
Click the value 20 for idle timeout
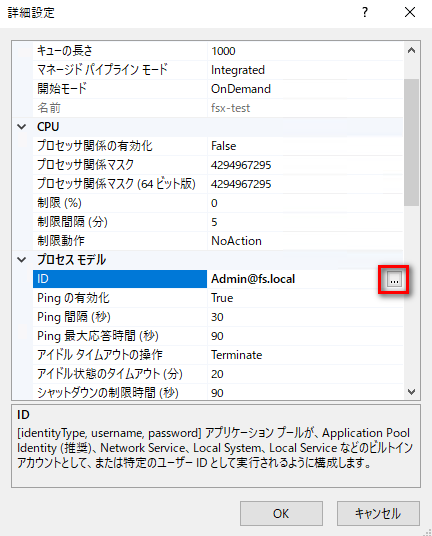[x=217, y=374]
